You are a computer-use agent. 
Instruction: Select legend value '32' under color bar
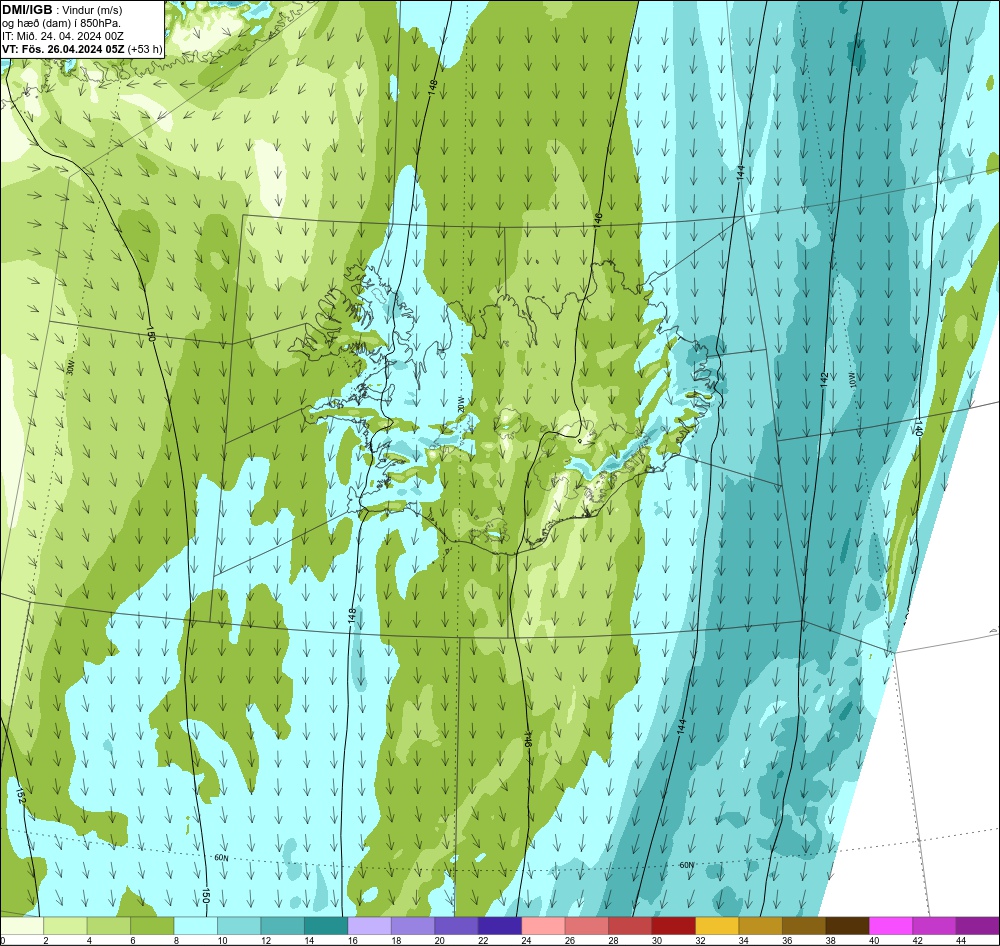(x=700, y=940)
